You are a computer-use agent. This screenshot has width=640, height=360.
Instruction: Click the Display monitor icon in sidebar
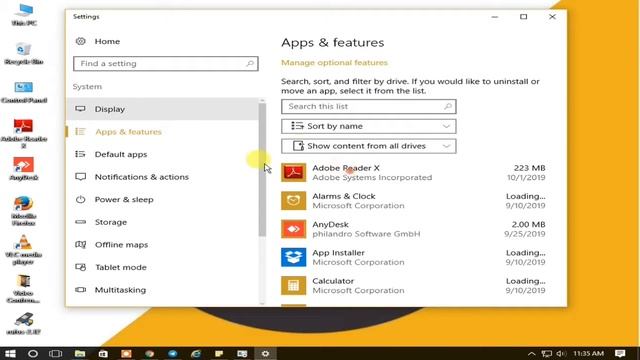click(80, 109)
